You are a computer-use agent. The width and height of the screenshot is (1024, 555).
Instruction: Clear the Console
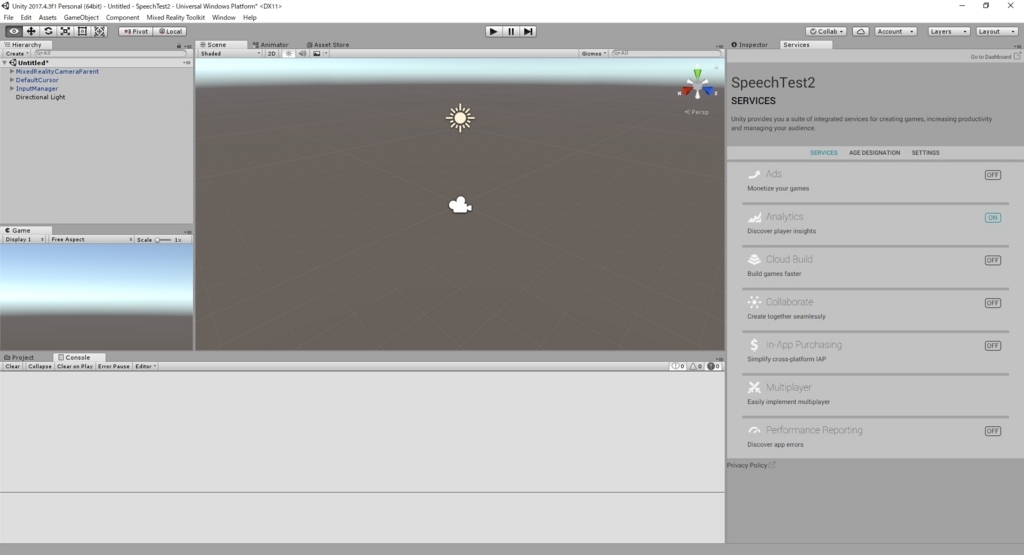pos(12,366)
